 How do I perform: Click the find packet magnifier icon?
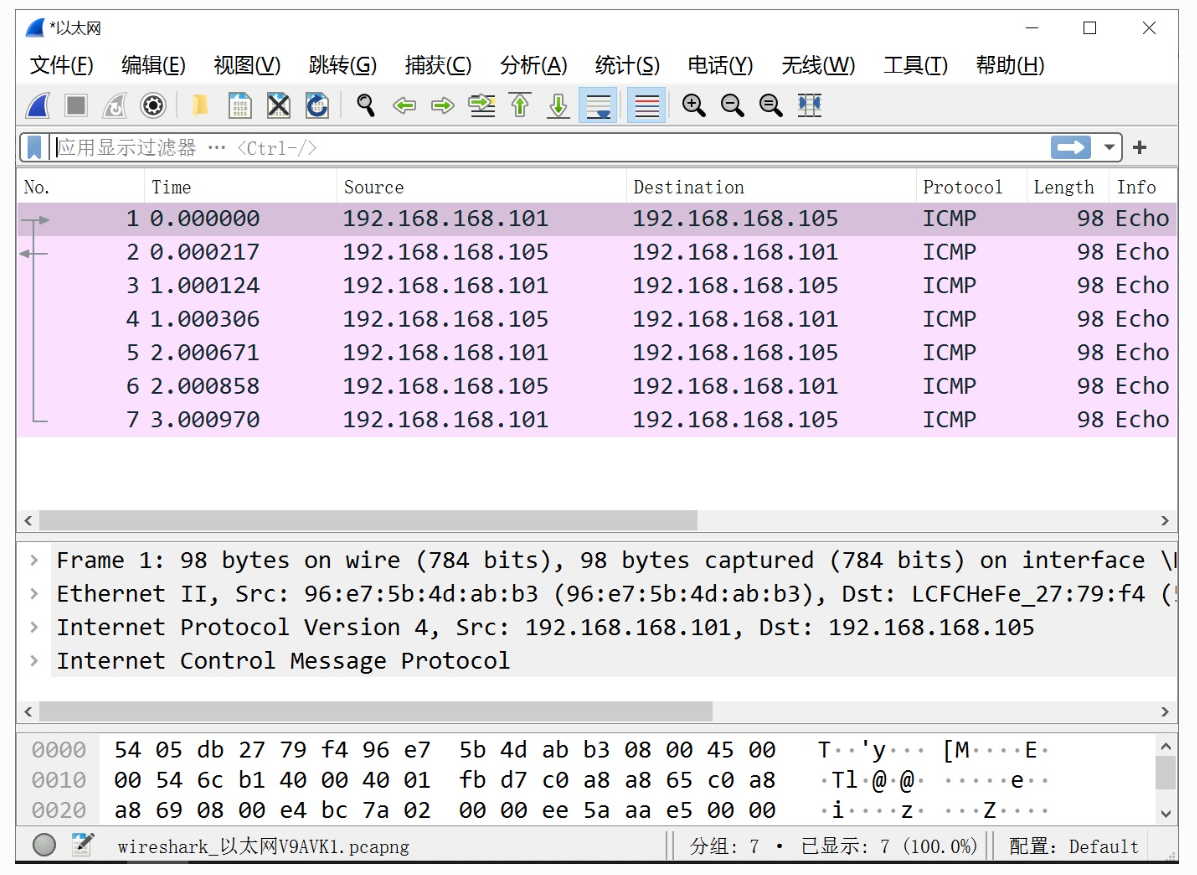point(366,106)
